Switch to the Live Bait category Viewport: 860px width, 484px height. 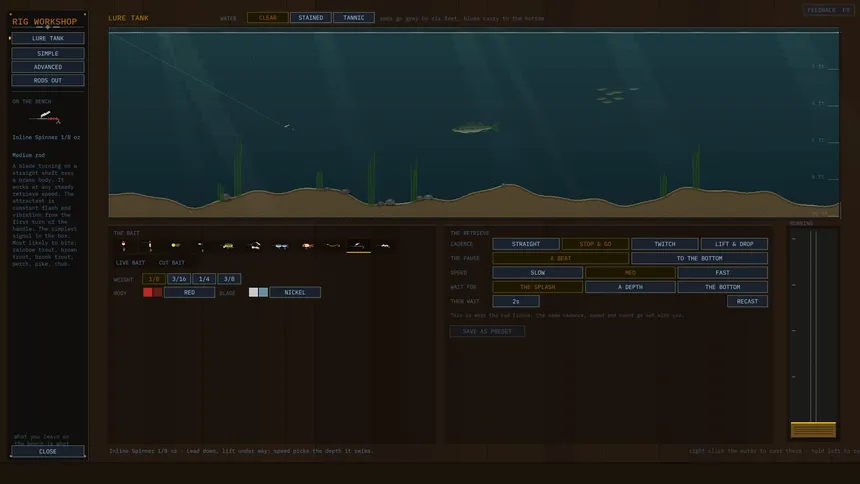pyautogui.click(x=131, y=263)
